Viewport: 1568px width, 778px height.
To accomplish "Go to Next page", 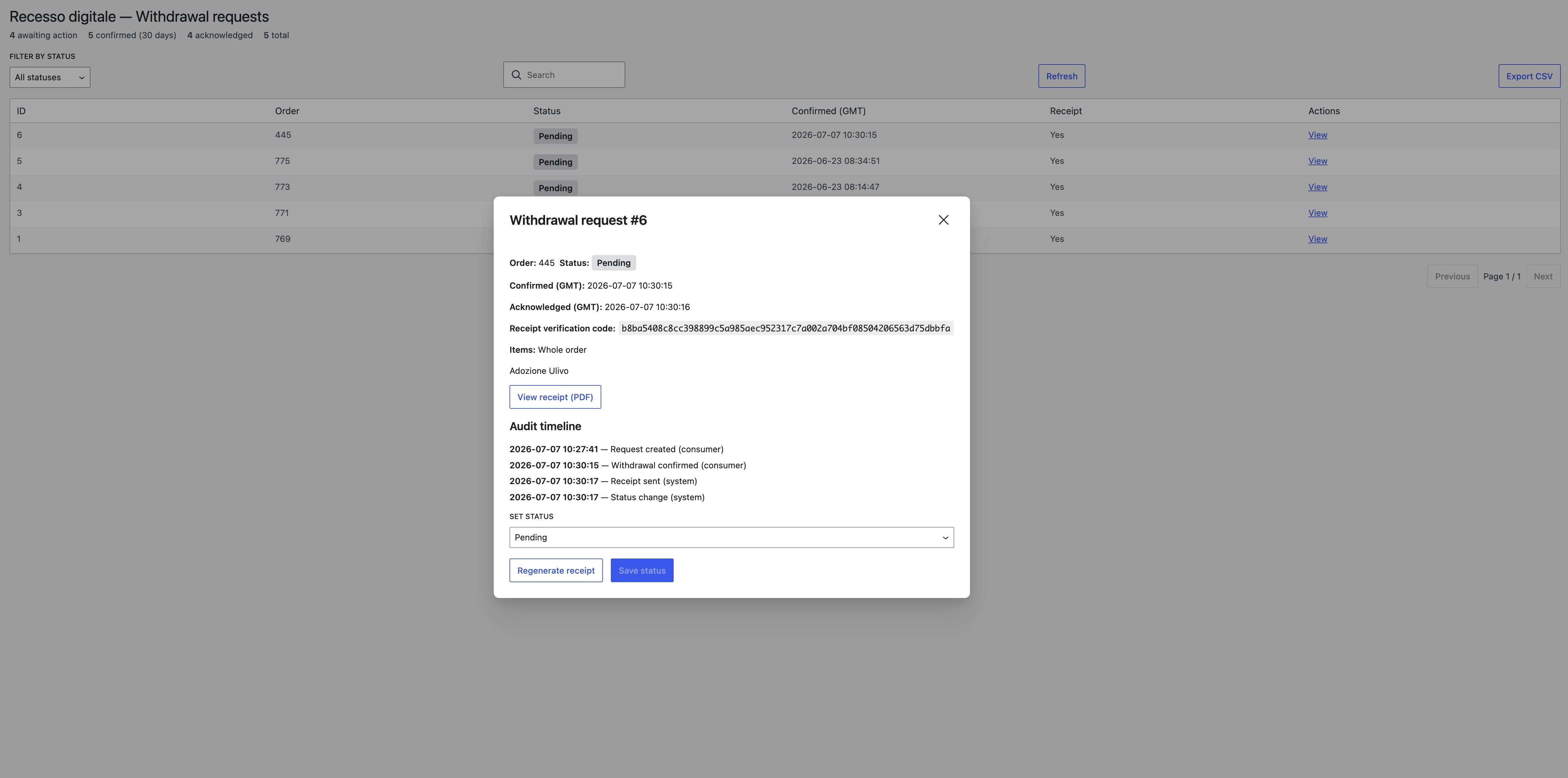I will pos(1543,276).
